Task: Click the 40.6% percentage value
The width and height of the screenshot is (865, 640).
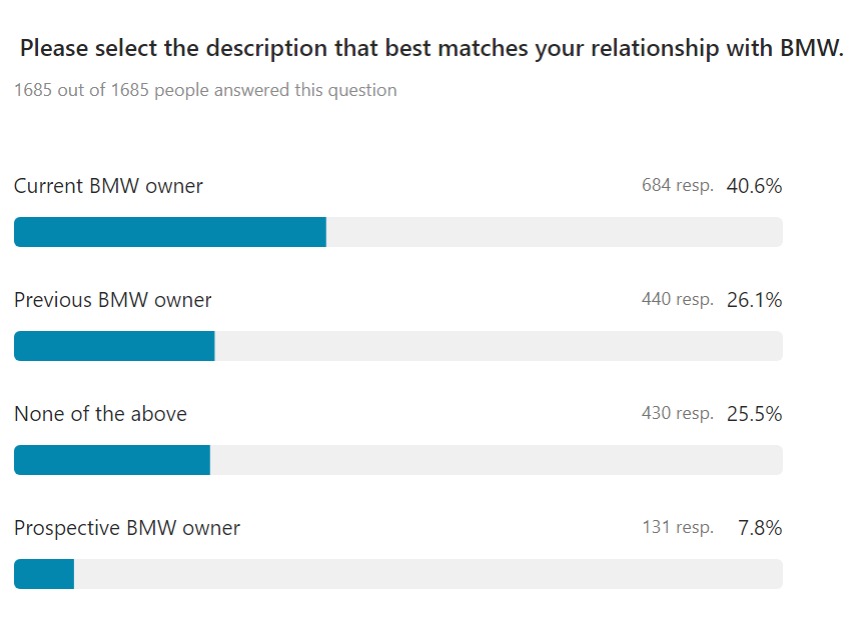Action: [754, 186]
